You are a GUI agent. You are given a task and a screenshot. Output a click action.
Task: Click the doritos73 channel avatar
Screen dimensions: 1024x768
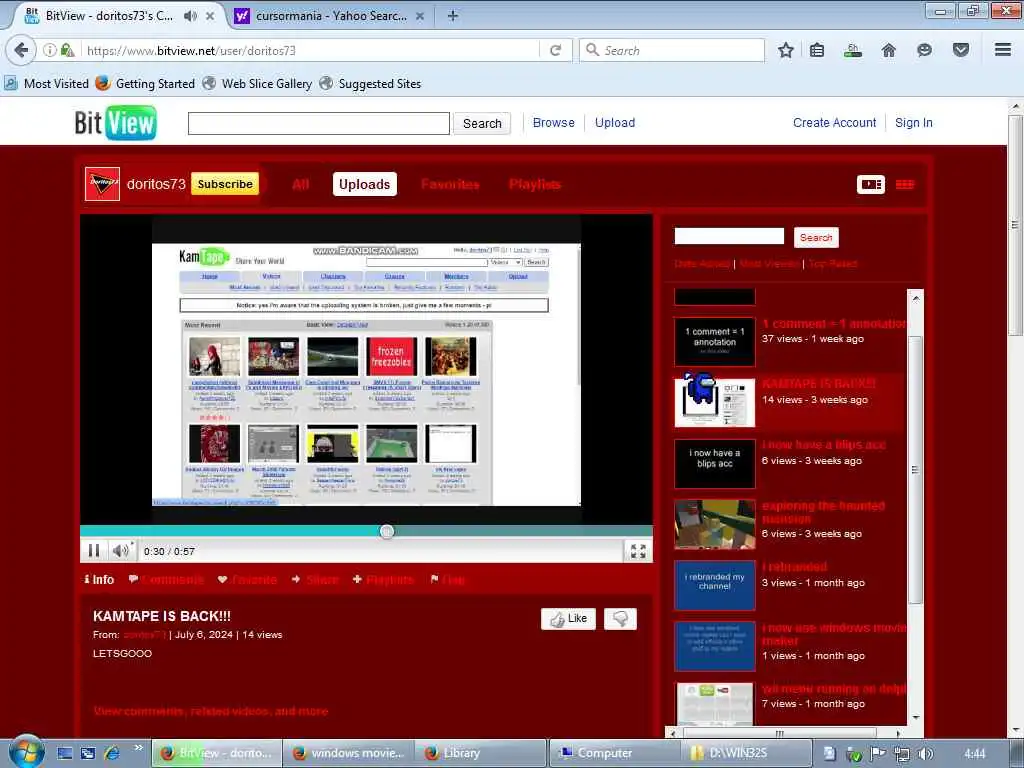[103, 184]
